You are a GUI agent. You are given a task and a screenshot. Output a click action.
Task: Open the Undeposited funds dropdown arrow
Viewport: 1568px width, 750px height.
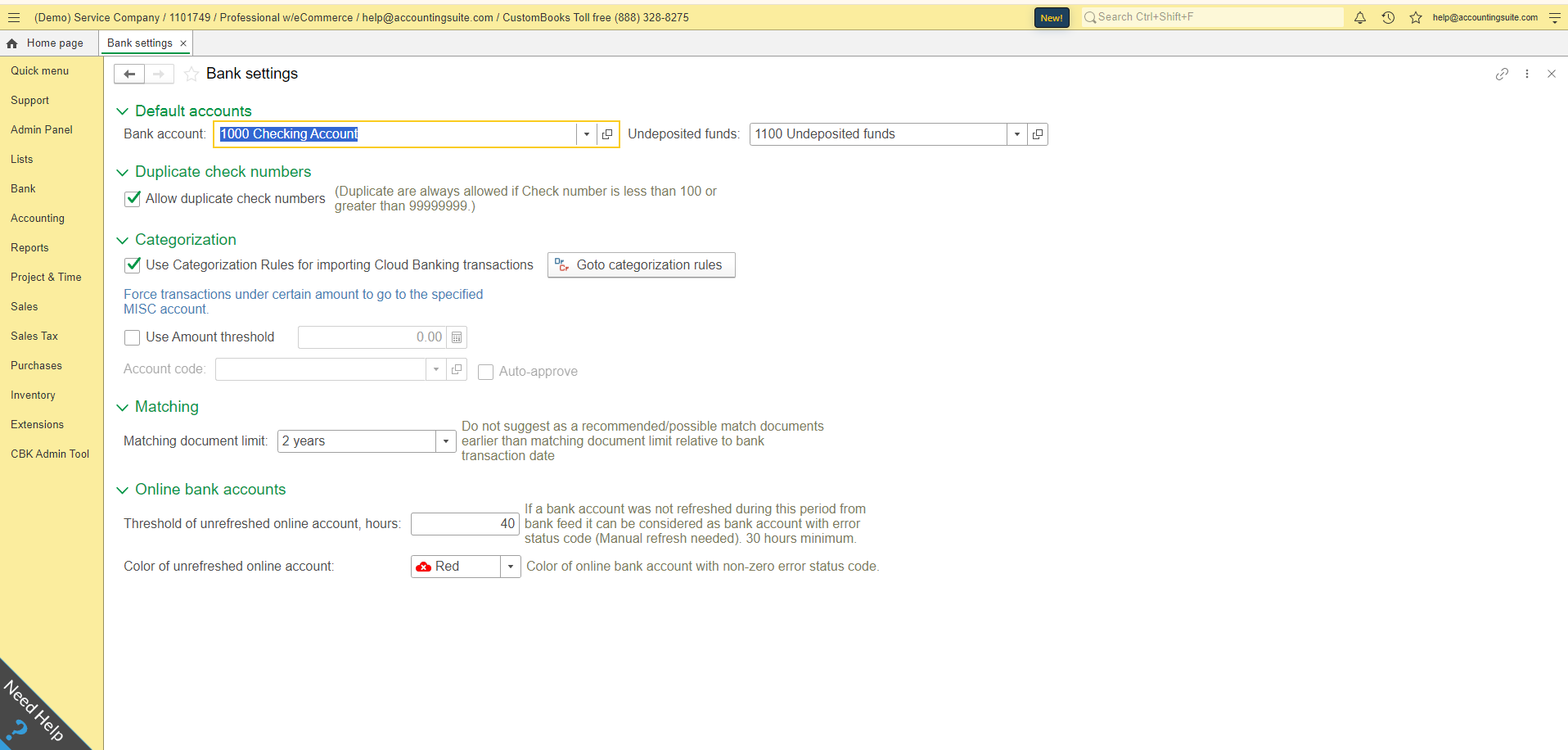1017,134
